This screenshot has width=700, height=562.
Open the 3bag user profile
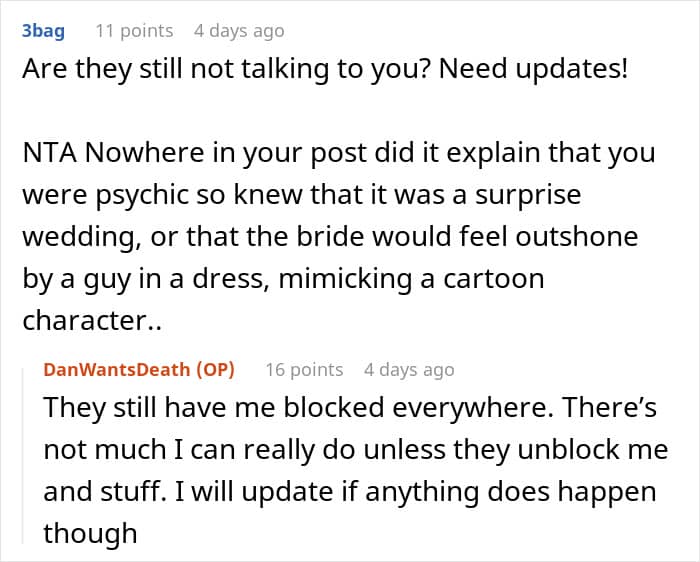43,31
